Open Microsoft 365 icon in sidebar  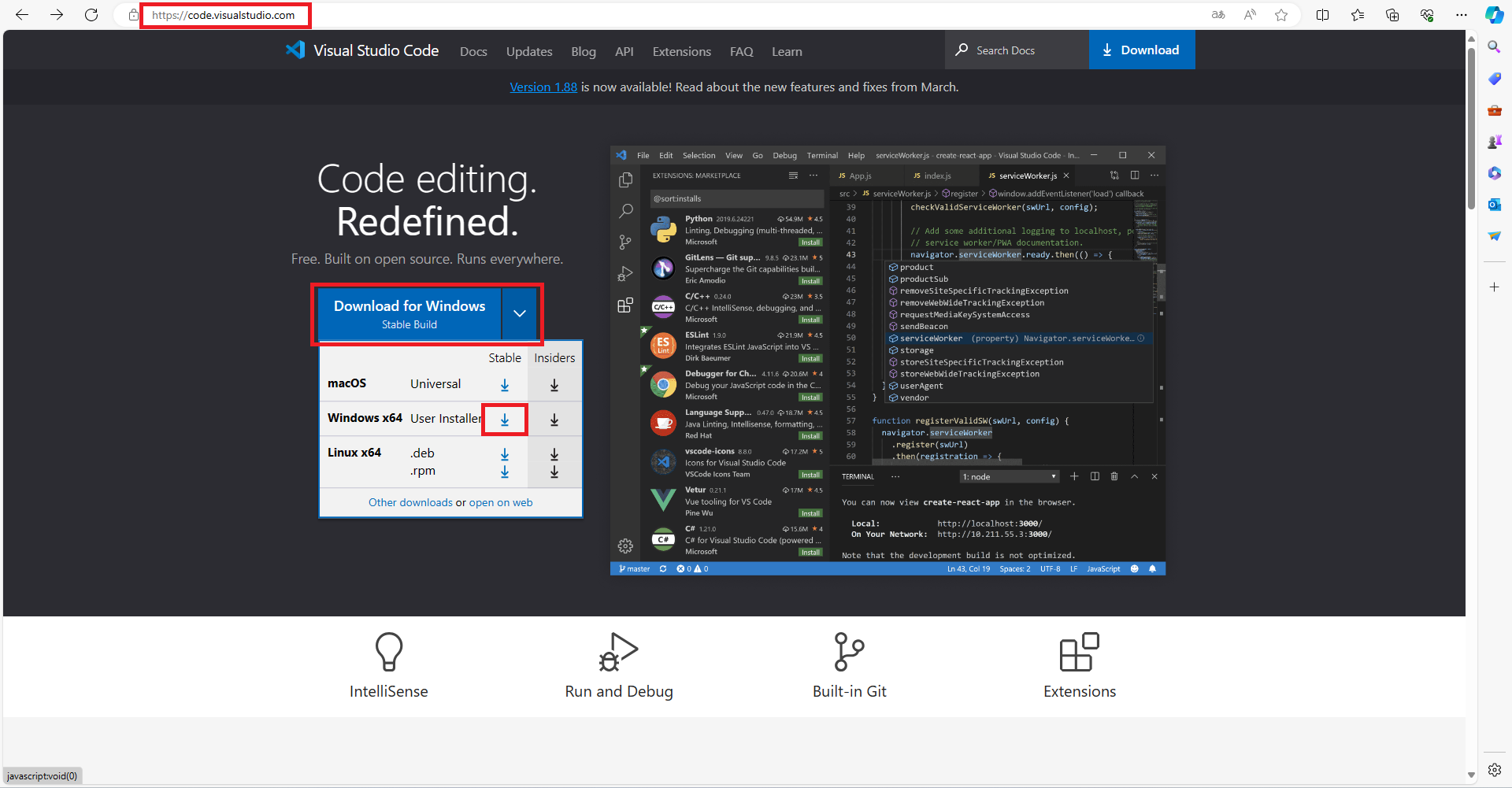(x=1494, y=173)
